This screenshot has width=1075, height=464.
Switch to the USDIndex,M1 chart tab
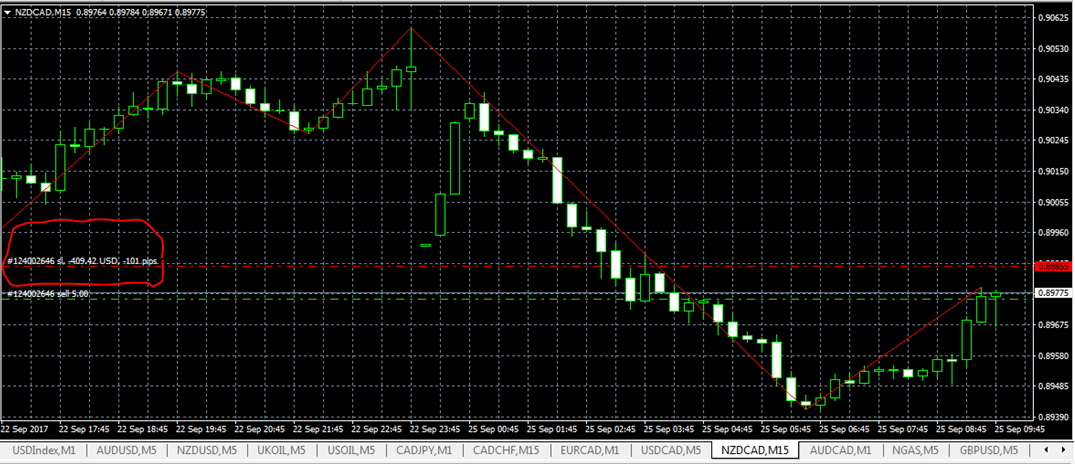(x=43, y=450)
